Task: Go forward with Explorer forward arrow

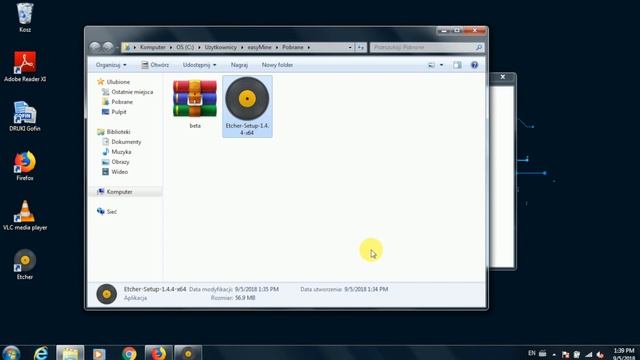Action: 108,47
